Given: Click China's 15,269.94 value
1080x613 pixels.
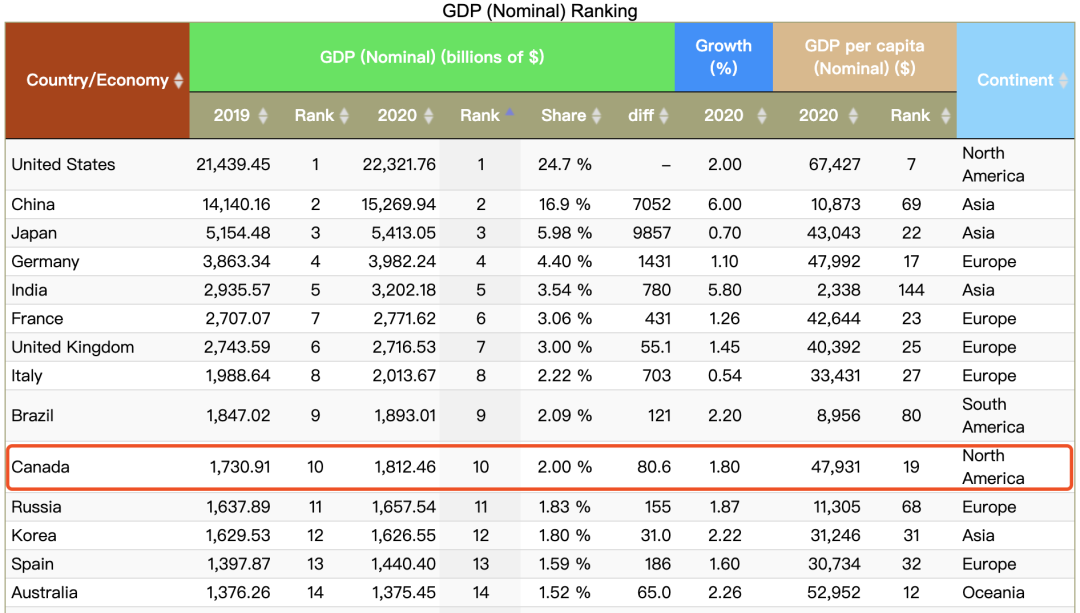Looking at the screenshot, I should pyautogui.click(x=399, y=205).
